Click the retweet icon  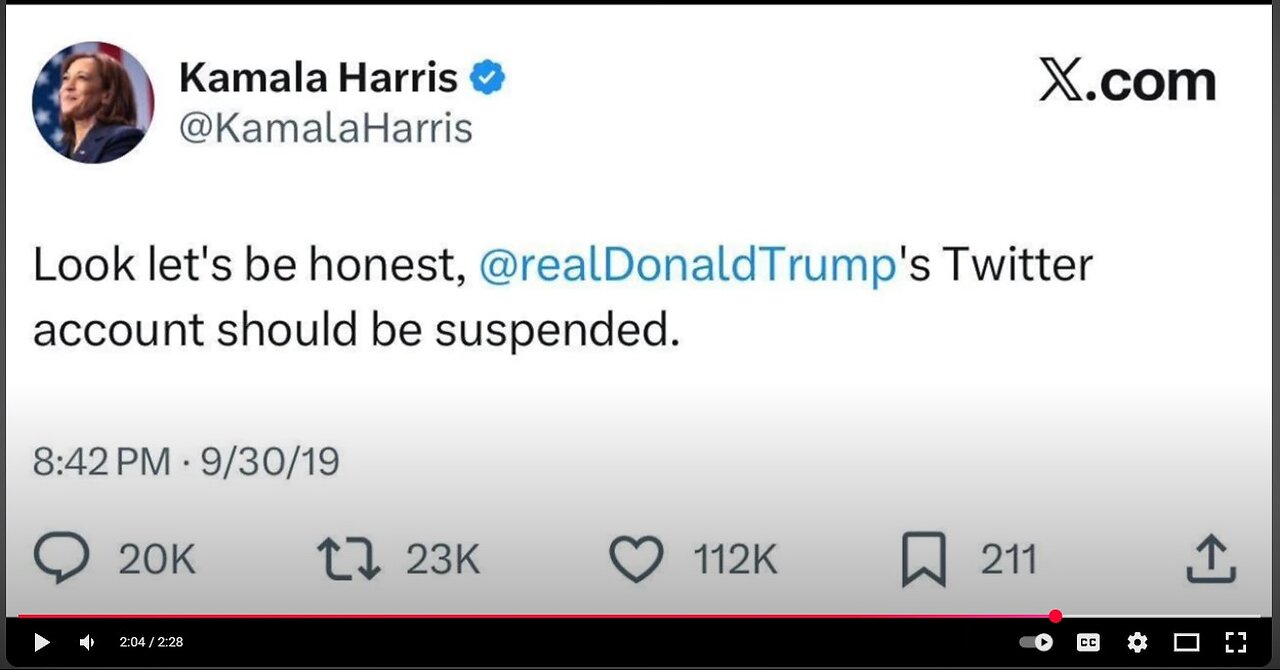click(x=348, y=559)
